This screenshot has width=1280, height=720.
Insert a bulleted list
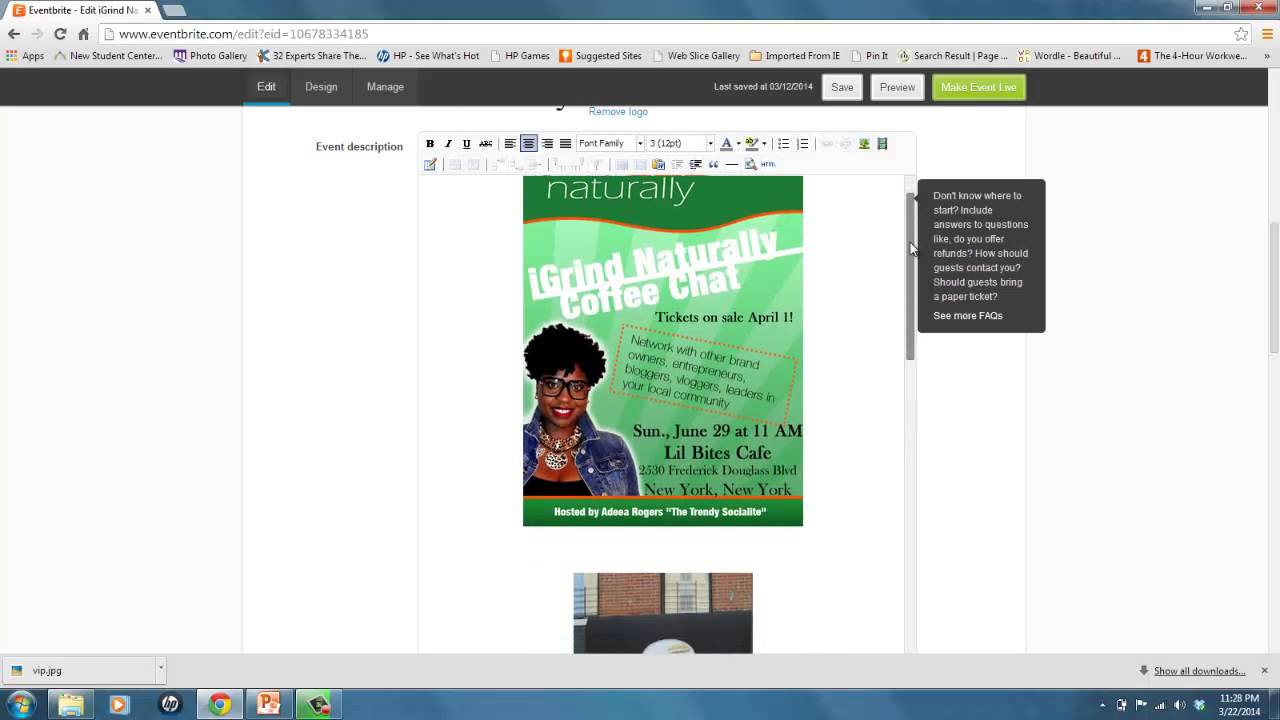click(x=784, y=144)
